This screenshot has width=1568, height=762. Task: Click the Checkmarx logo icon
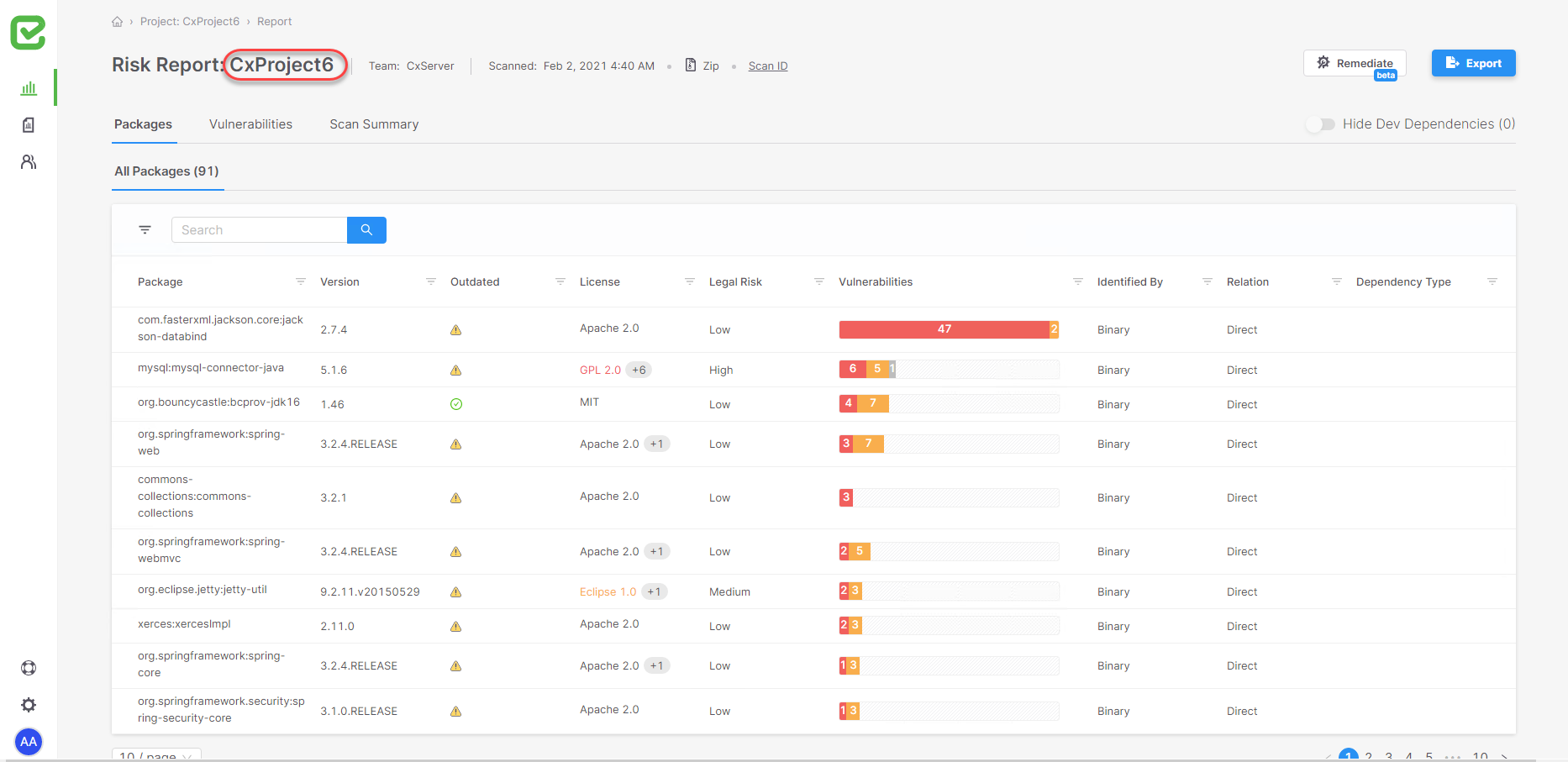(28, 33)
